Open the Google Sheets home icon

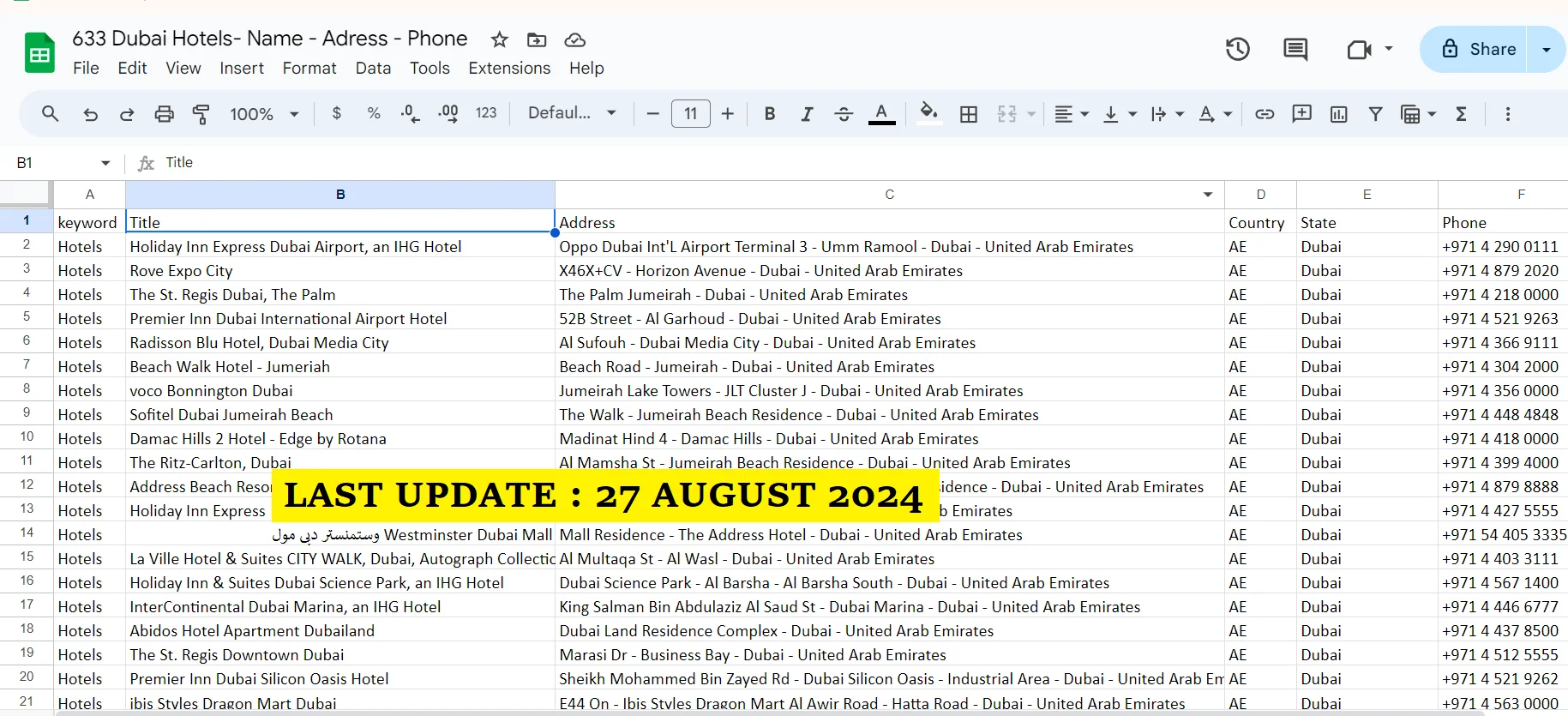pyautogui.click(x=39, y=53)
